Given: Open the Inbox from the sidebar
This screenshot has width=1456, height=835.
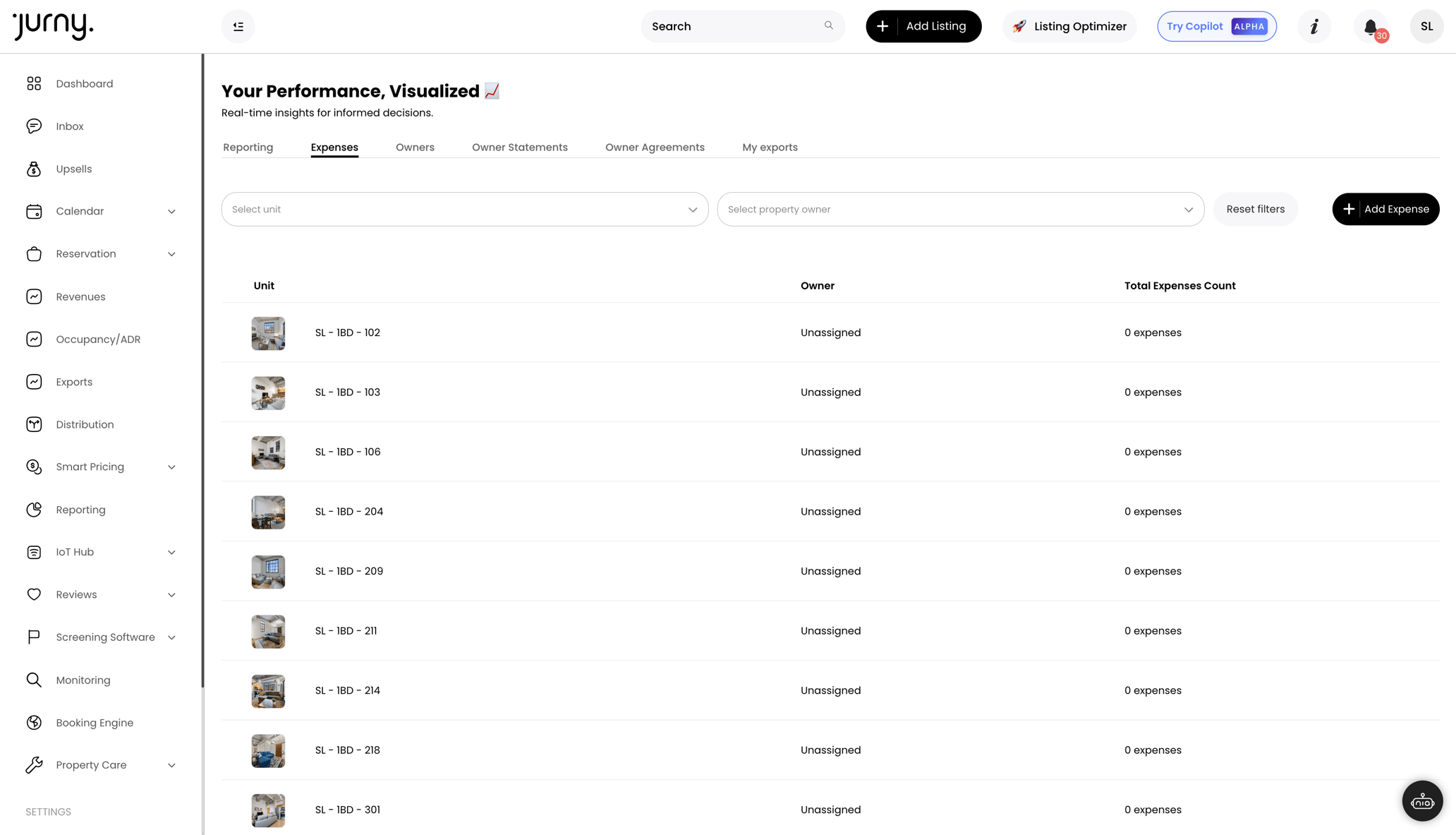Looking at the screenshot, I should [x=69, y=126].
